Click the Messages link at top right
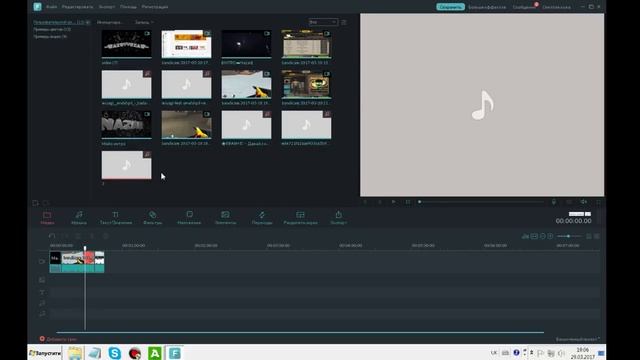This screenshot has height=360, width=640. pos(524,7)
